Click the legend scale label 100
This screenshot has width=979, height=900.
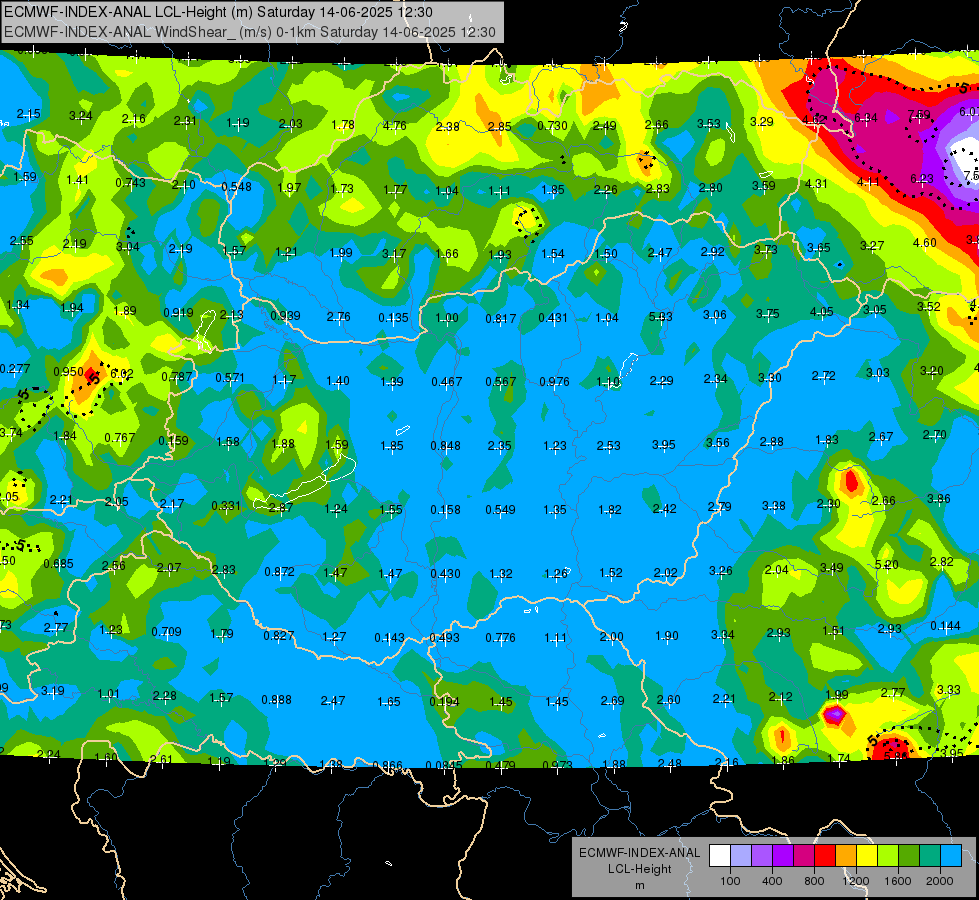tap(731, 881)
